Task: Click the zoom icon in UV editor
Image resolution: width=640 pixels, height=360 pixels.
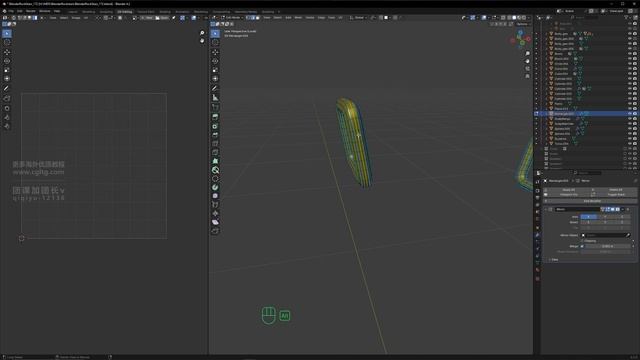Action: click(x=202, y=33)
